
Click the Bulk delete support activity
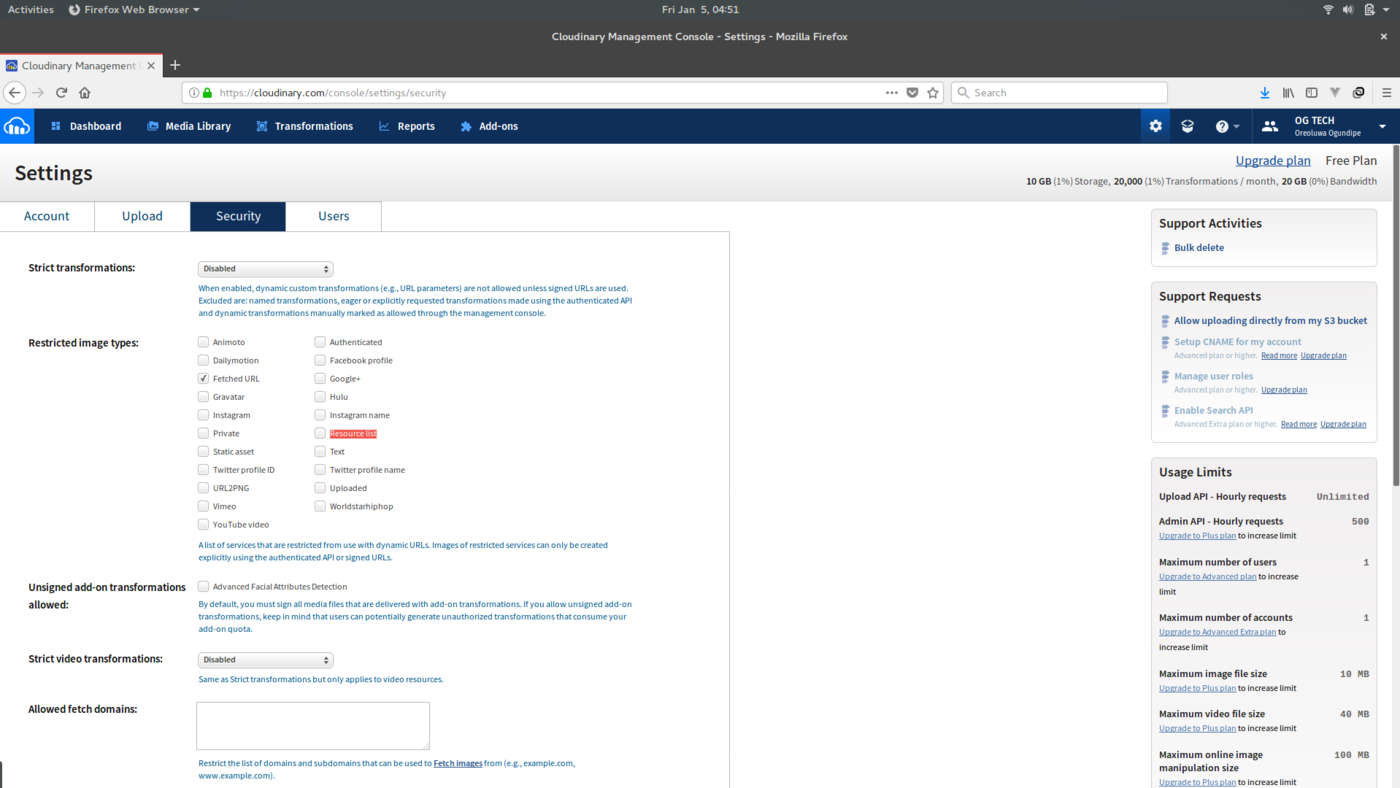(x=1198, y=247)
